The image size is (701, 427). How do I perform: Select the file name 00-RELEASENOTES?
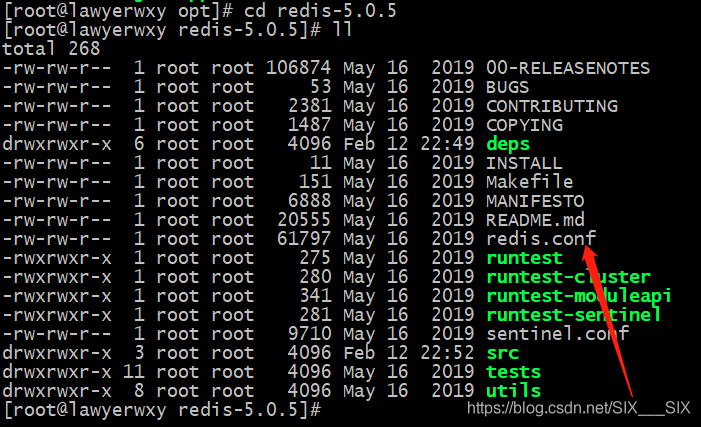[568, 68]
